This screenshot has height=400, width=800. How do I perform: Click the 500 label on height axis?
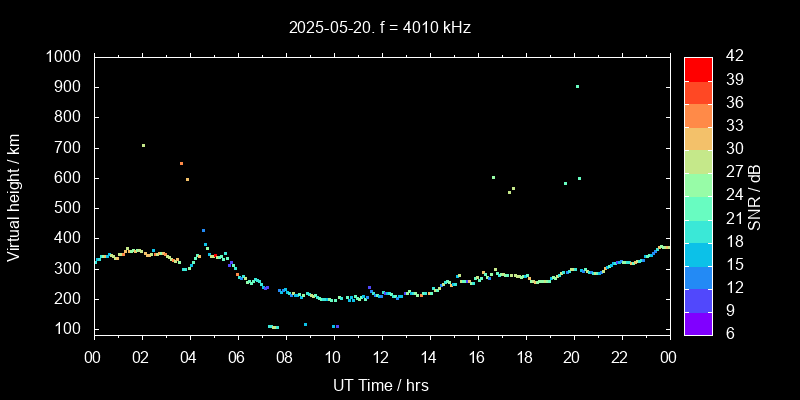[70, 208]
